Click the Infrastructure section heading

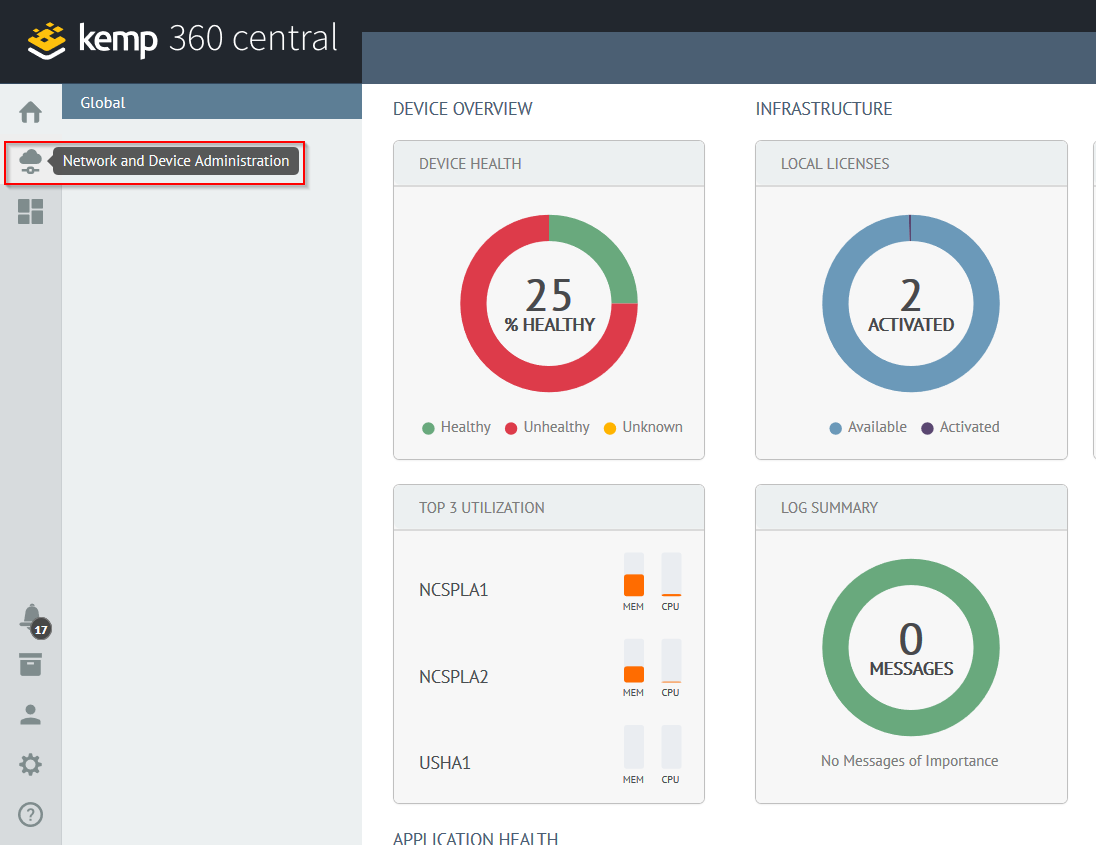[823, 109]
